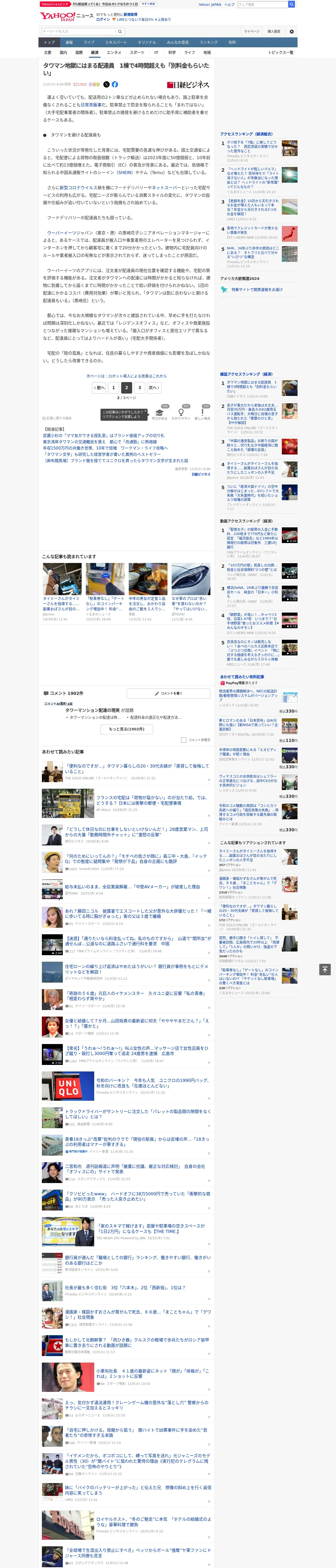Open related article 「タワマン文学」も研究した経営学者
The height and width of the screenshot is (1568, 336).
[102, 454]
